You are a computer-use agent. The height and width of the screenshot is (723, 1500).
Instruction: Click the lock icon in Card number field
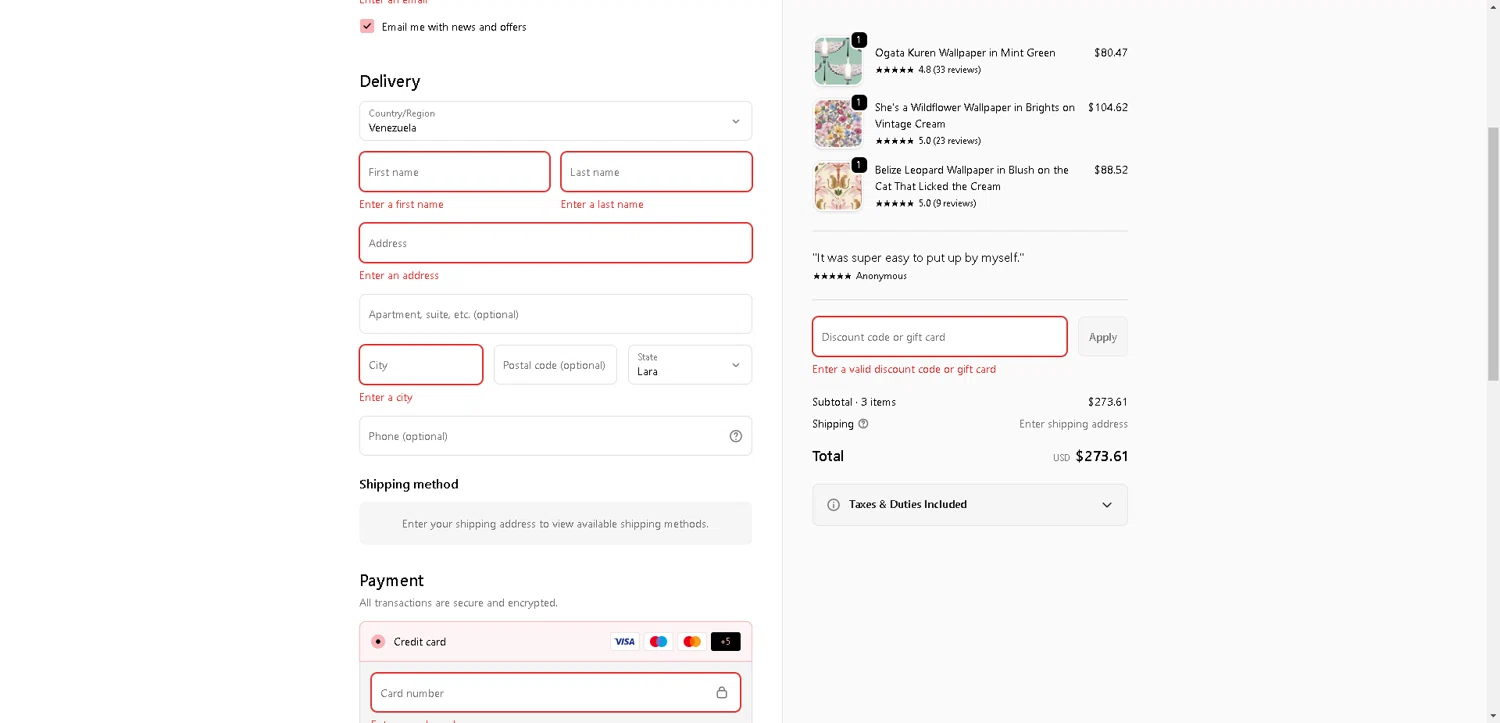[x=722, y=693]
